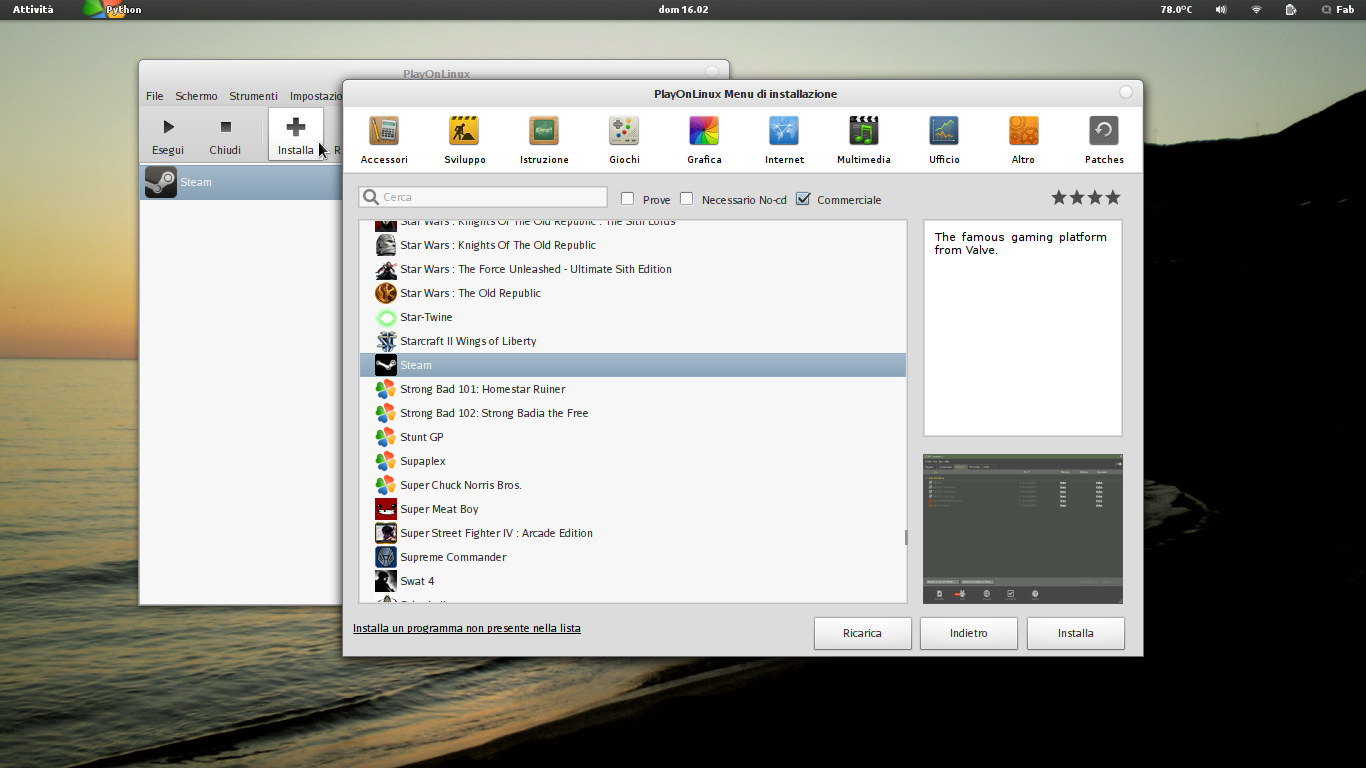The image size is (1366, 768).
Task: Open the Patches category
Action: click(1104, 140)
